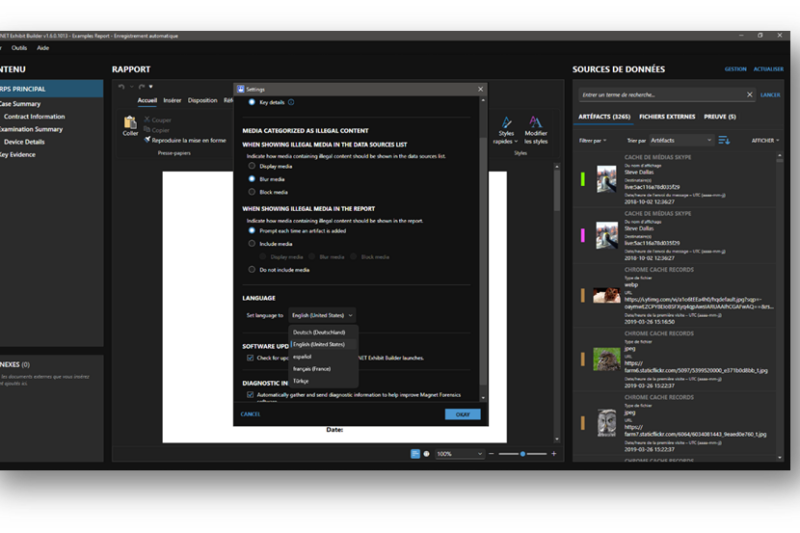Select Blur media for data sources list
Image resolution: width=800 pixels, height=533 pixels.
coord(252,179)
